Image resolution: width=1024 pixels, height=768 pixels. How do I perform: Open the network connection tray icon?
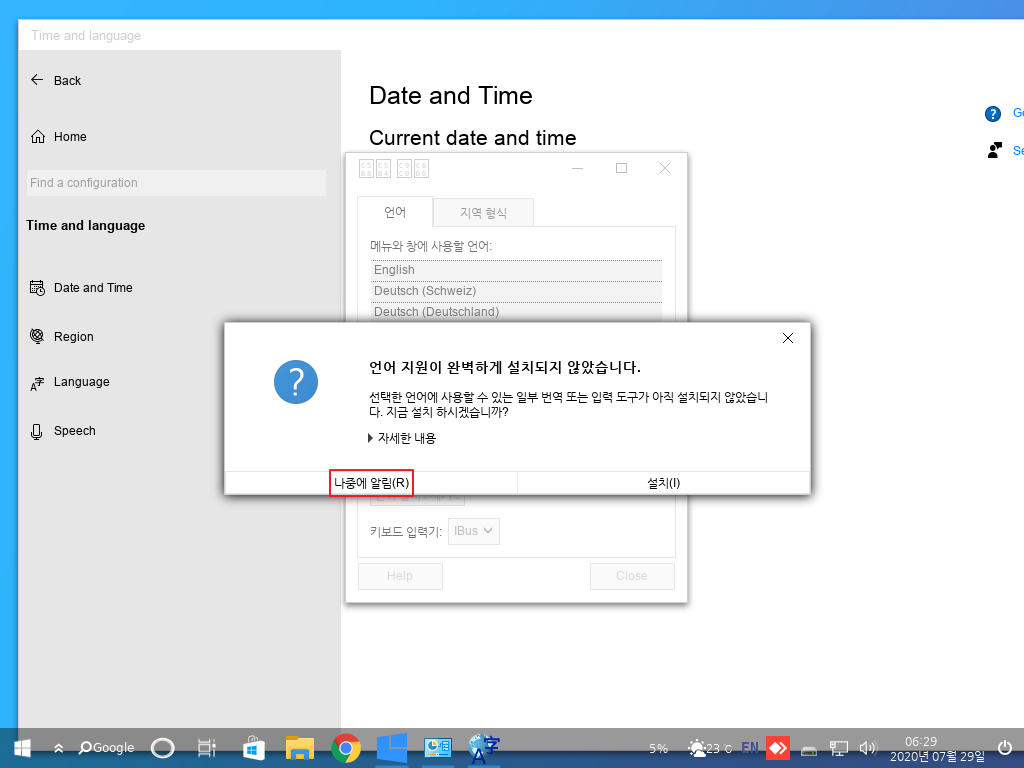839,748
